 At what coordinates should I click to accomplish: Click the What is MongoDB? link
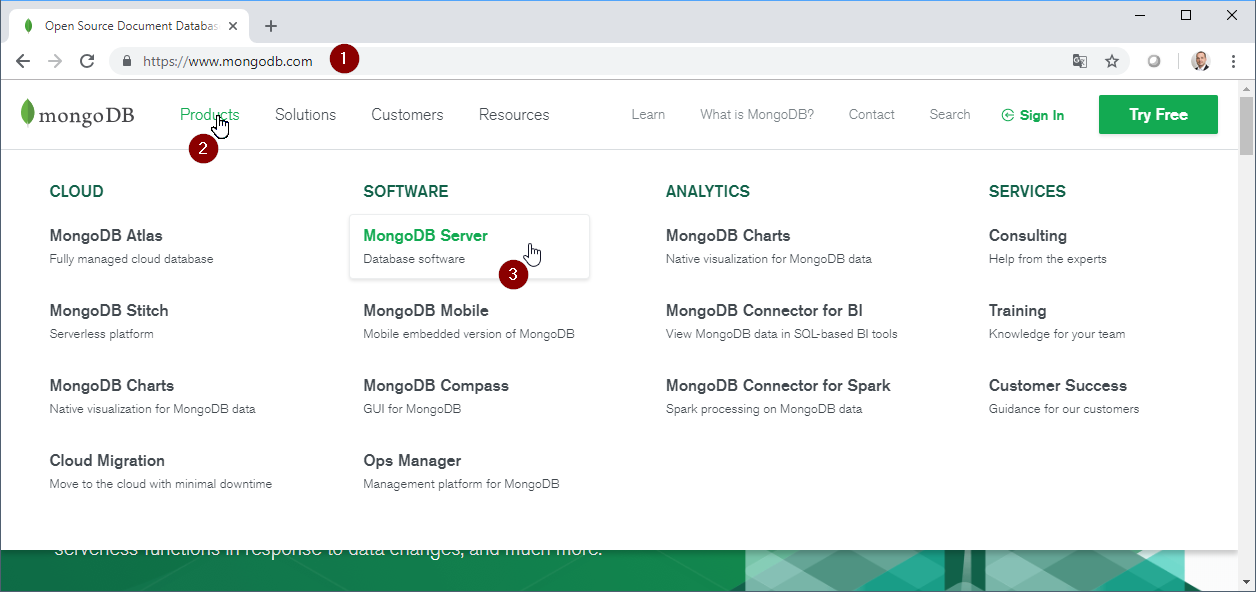(757, 115)
